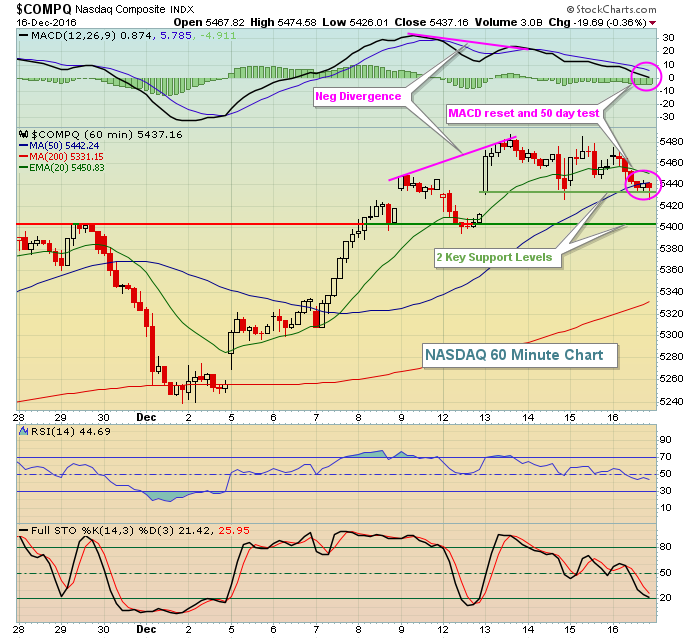
Task: Click the stochastic 80 level label
Action: pyautogui.click(x=665, y=547)
